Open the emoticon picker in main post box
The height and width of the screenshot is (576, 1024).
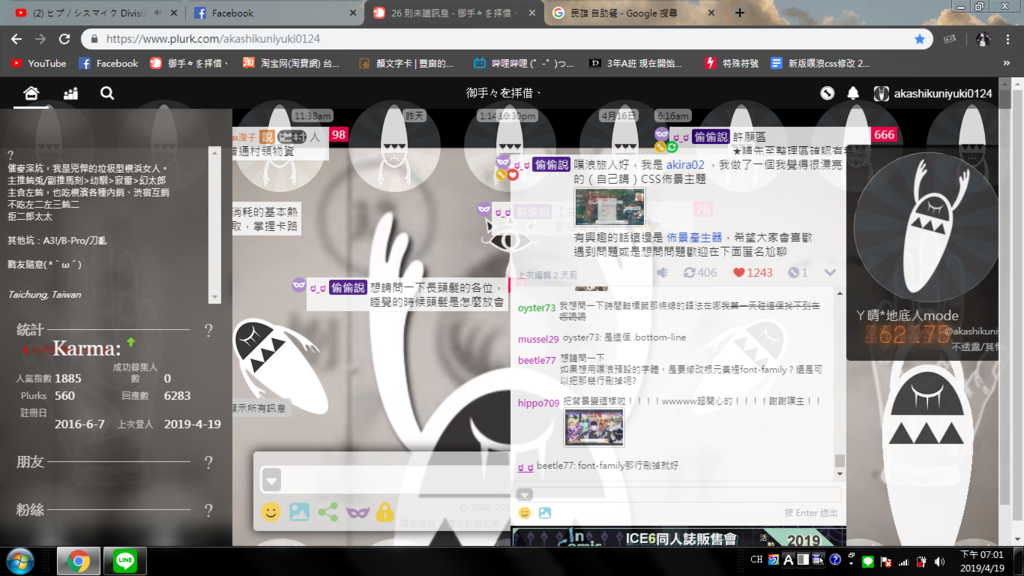point(270,511)
